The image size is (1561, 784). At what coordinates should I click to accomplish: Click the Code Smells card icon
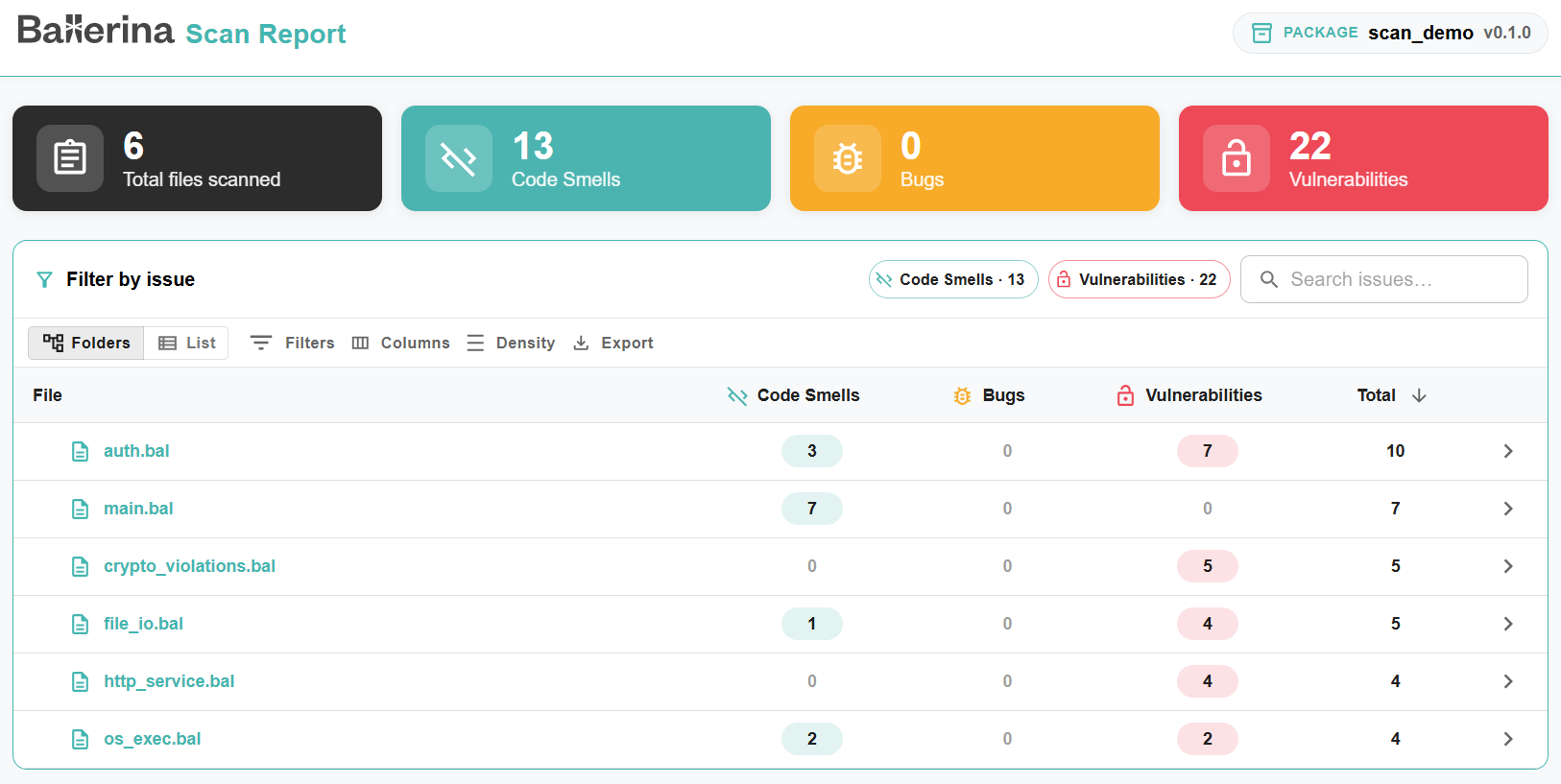coord(459,157)
